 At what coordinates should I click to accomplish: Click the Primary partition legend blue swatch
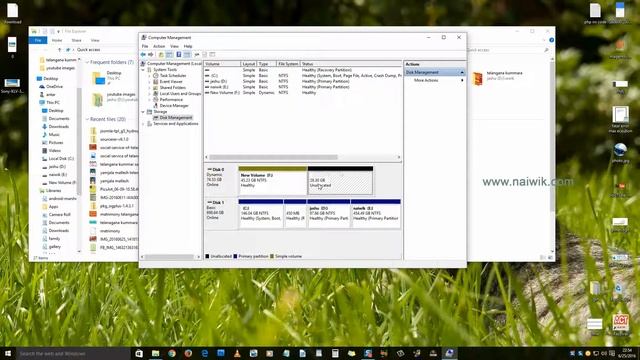tap(235, 256)
